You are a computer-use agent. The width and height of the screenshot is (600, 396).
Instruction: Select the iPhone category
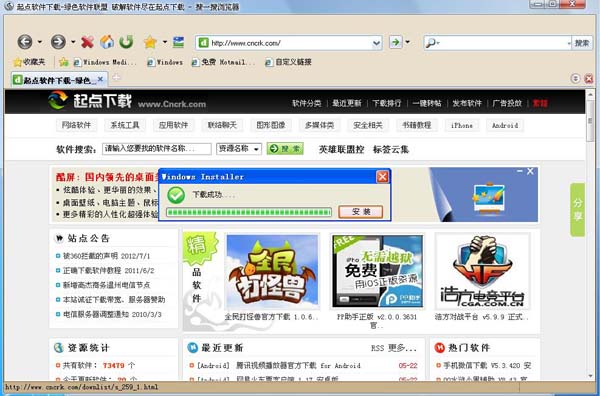pyautogui.click(x=461, y=125)
